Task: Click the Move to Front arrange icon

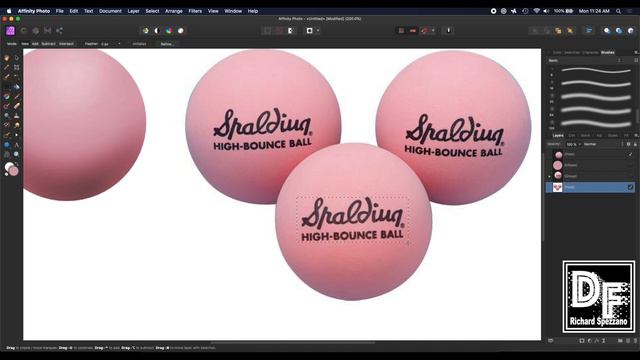Action: pos(570,31)
